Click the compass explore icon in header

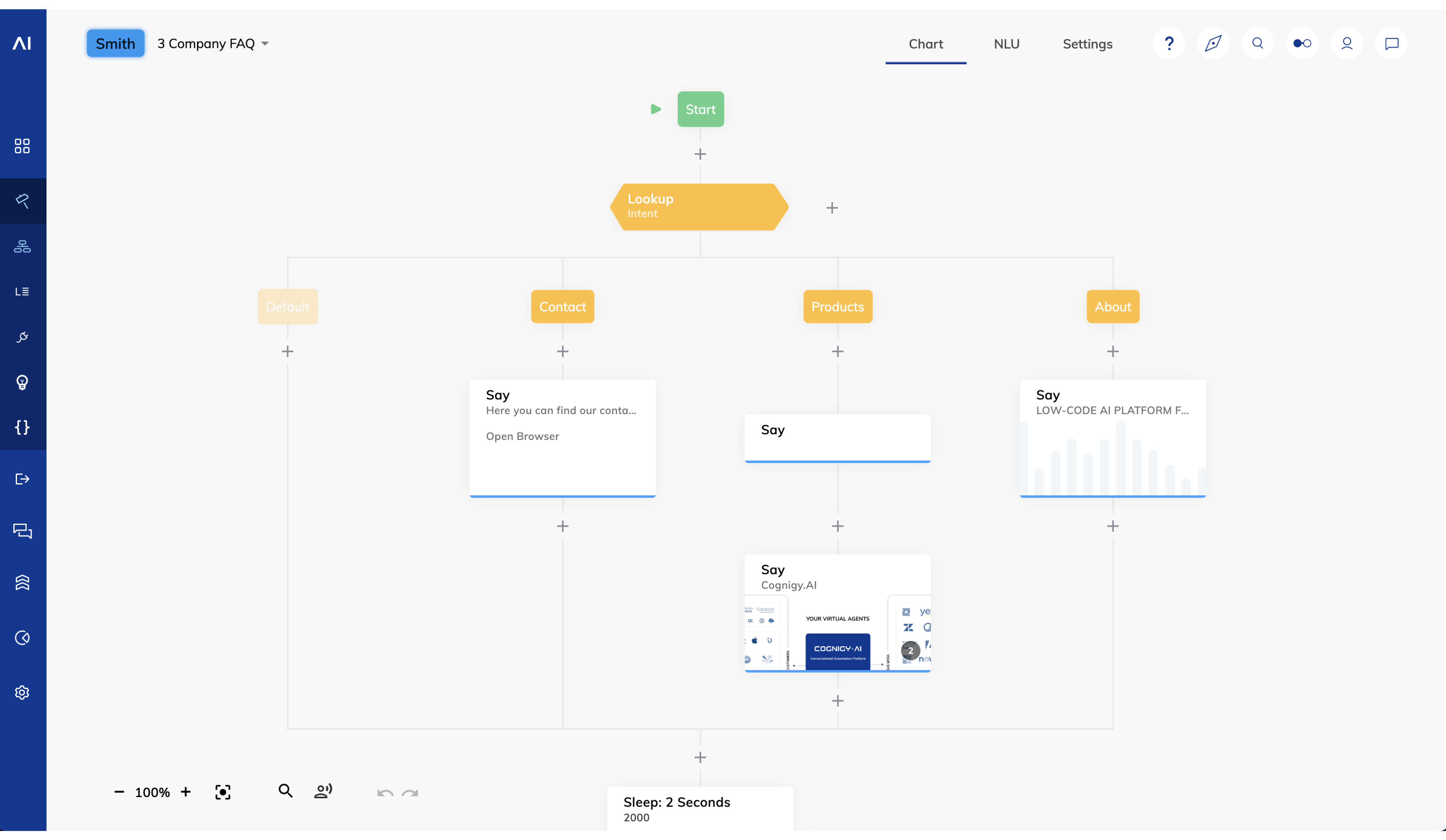1213,44
